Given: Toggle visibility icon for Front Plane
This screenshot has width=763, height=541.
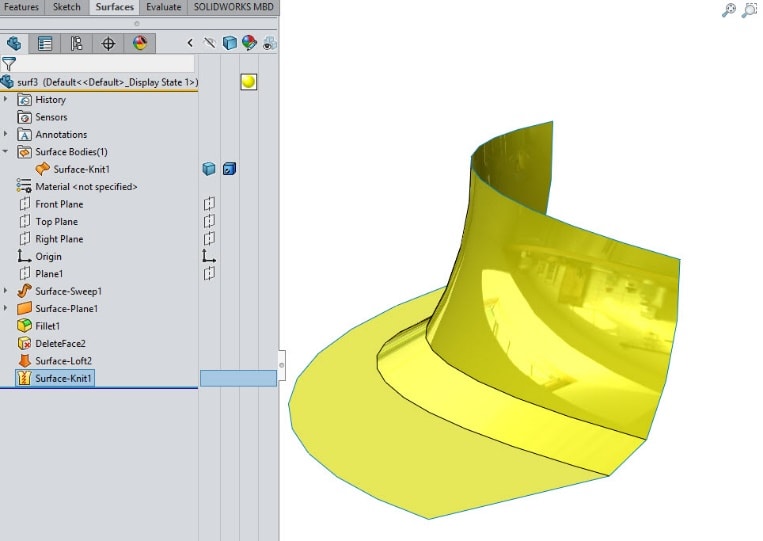Looking at the screenshot, I should pos(209,203).
